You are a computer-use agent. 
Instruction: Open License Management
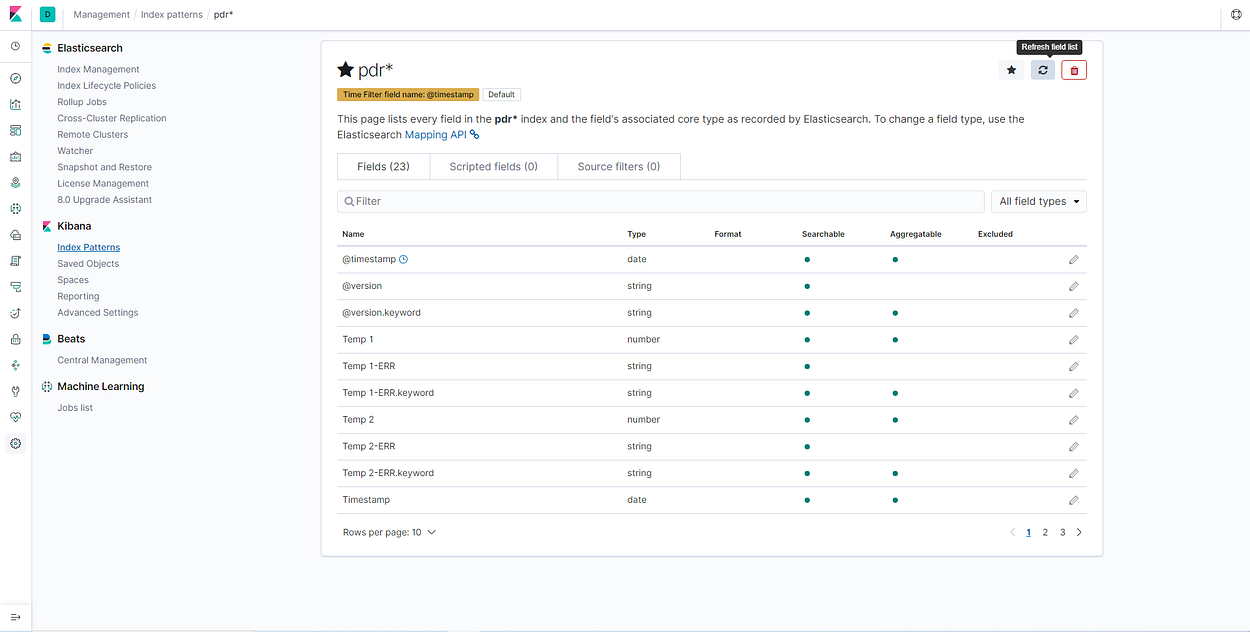click(x=103, y=184)
